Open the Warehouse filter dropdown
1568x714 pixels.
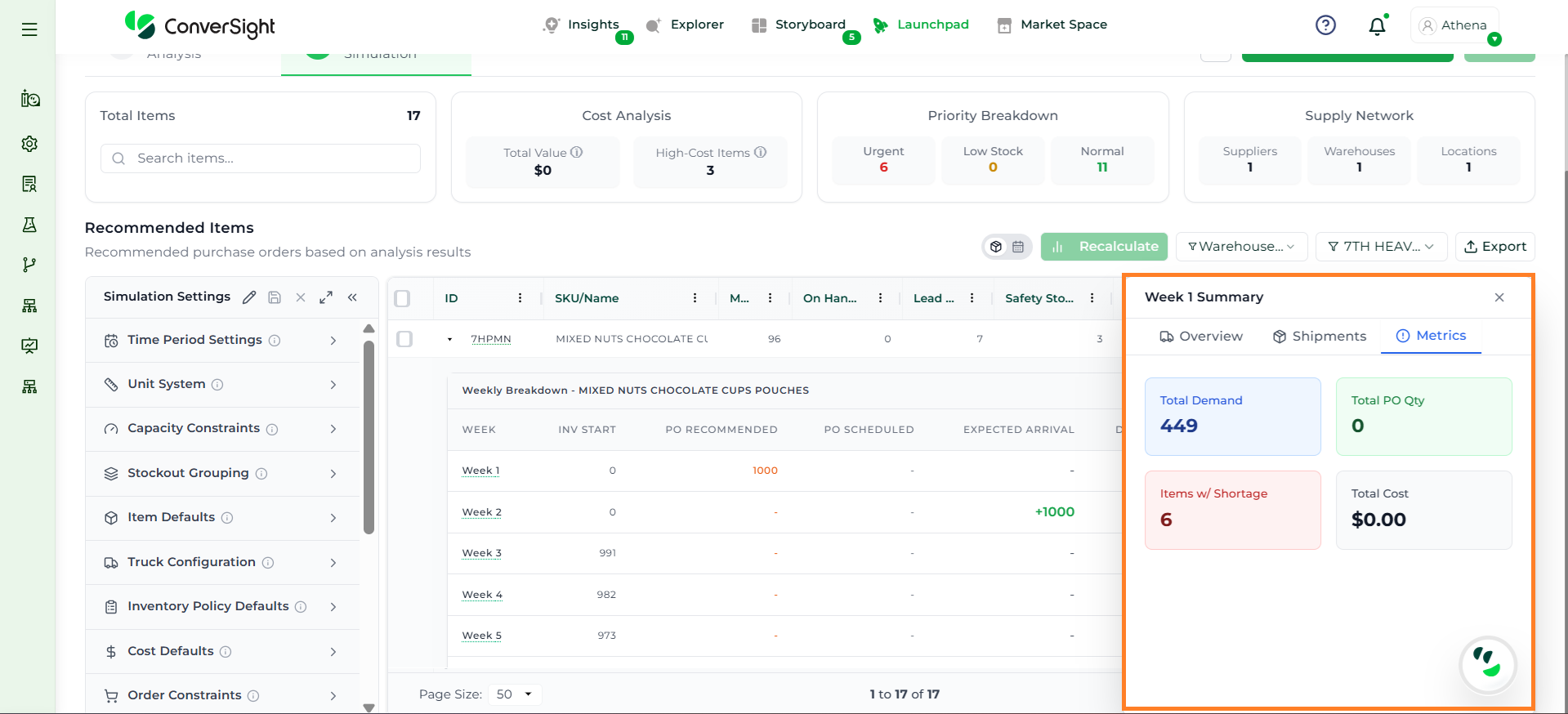[x=1241, y=247]
